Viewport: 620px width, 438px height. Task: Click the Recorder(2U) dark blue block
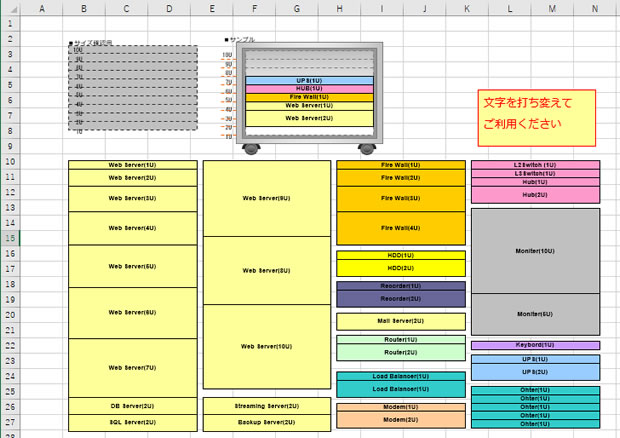coord(400,299)
